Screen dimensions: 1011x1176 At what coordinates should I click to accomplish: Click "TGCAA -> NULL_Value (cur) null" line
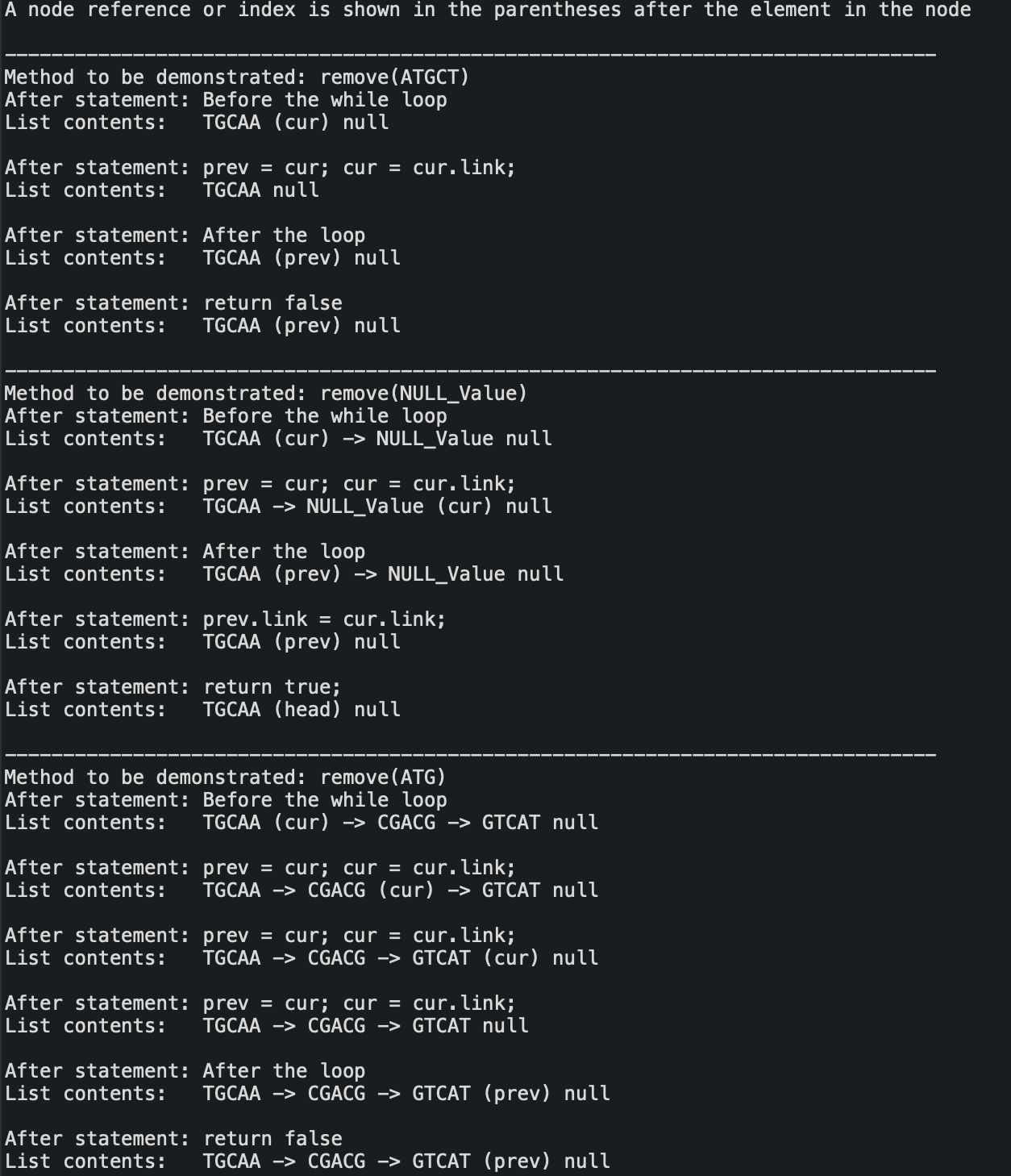(x=278, y=507)
